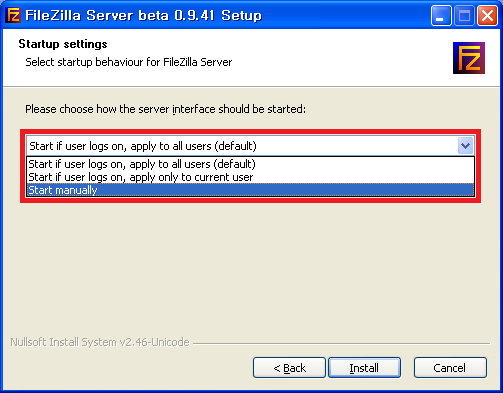This screenshot has width=503, height=393.
Task: Click the 'Startup settings' heading
Action: [x=63, y=44]
